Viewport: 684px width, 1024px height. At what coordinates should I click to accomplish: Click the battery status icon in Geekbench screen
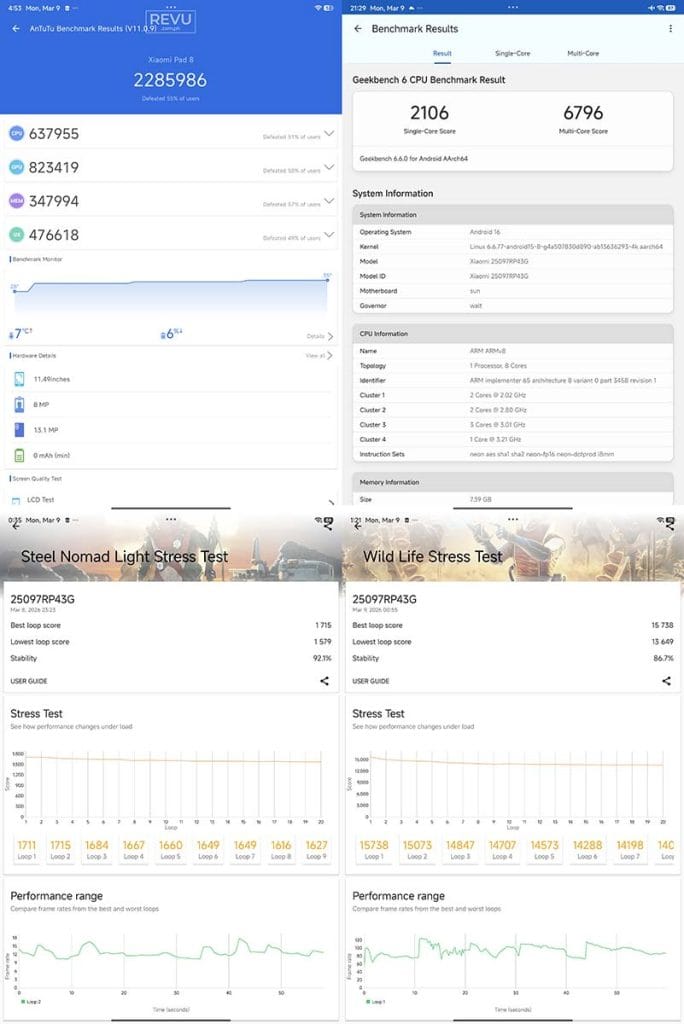(x=670, y=8)
